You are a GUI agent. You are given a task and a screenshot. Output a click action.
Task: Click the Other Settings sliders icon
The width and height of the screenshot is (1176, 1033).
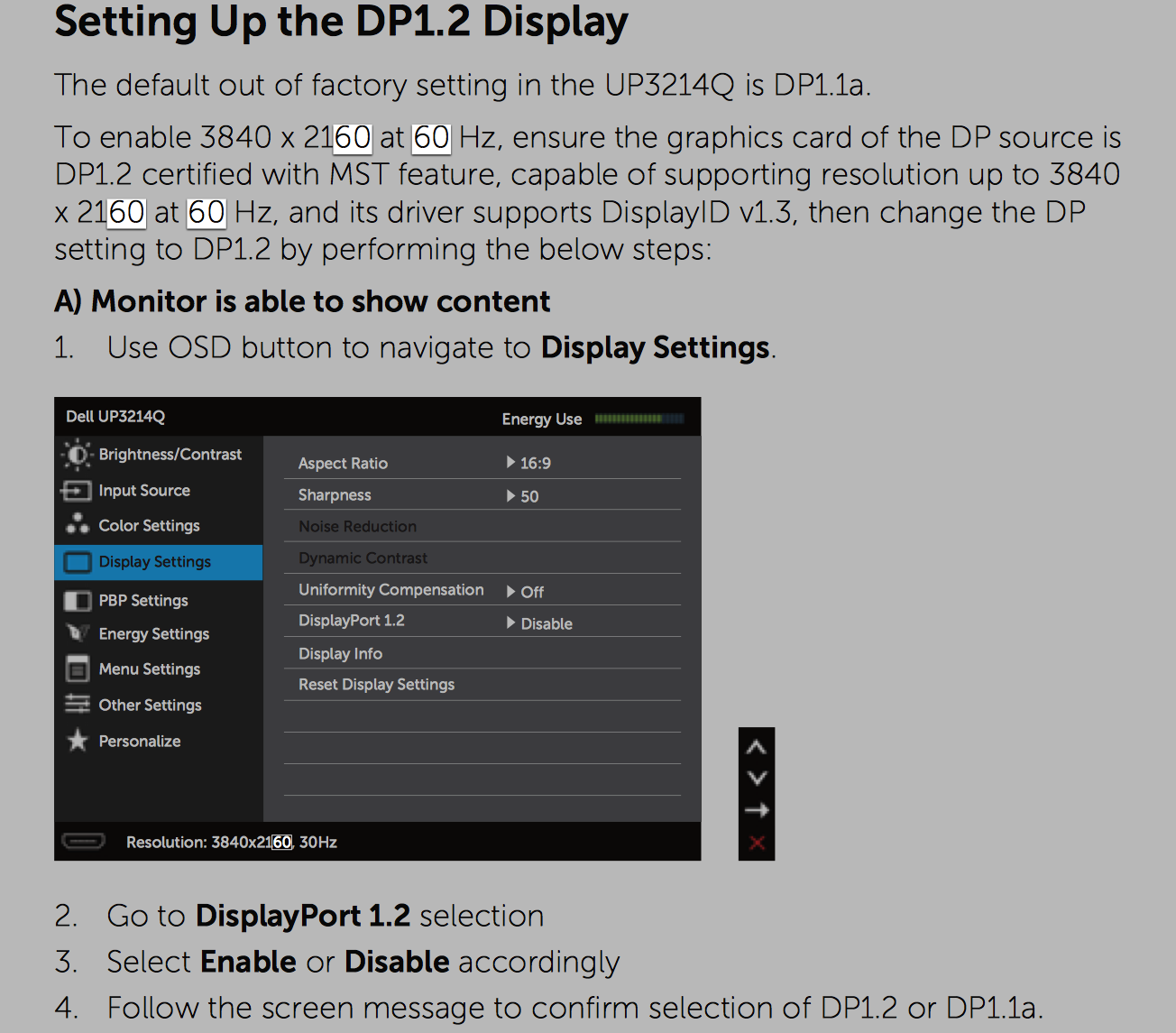[78, 705]
